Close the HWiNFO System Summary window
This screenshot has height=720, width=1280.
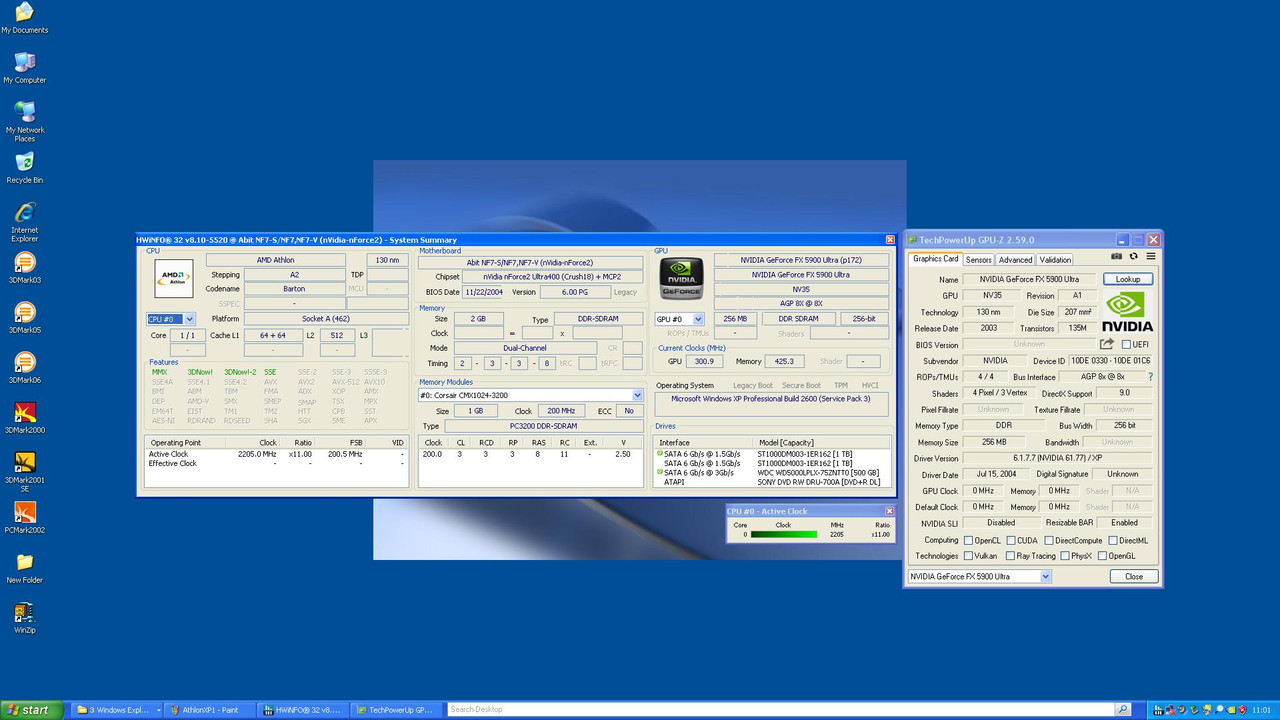coord(890,240)
